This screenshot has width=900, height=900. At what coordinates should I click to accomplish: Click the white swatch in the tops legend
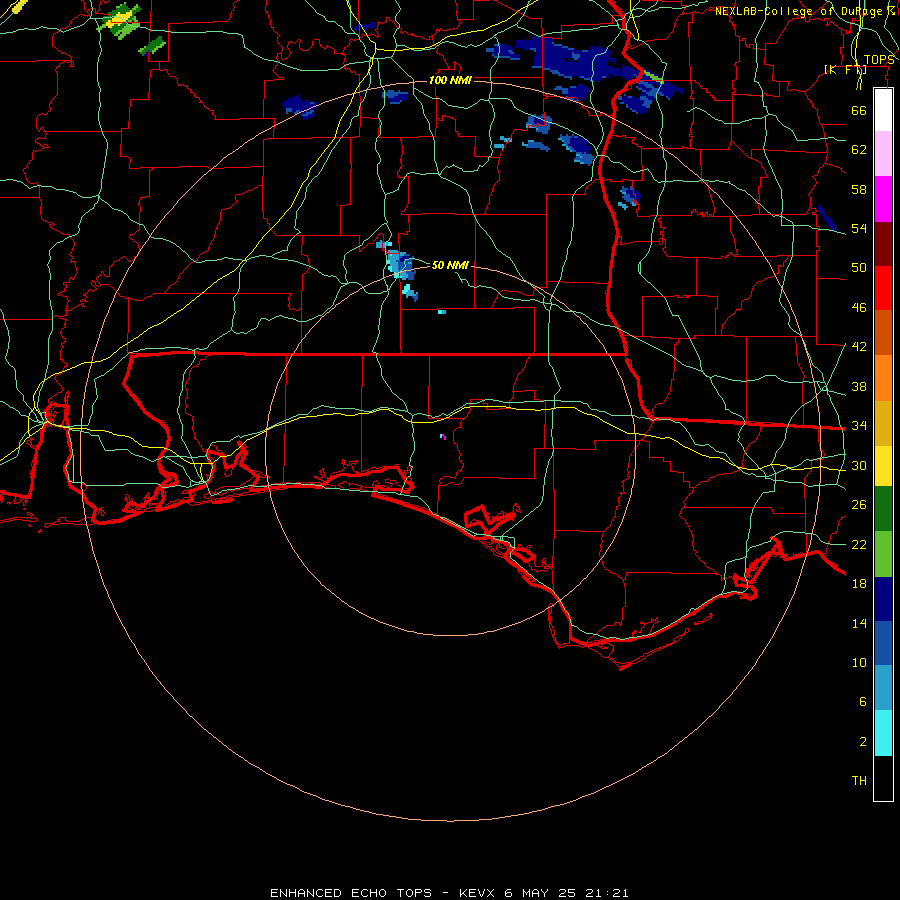point(883,110)
